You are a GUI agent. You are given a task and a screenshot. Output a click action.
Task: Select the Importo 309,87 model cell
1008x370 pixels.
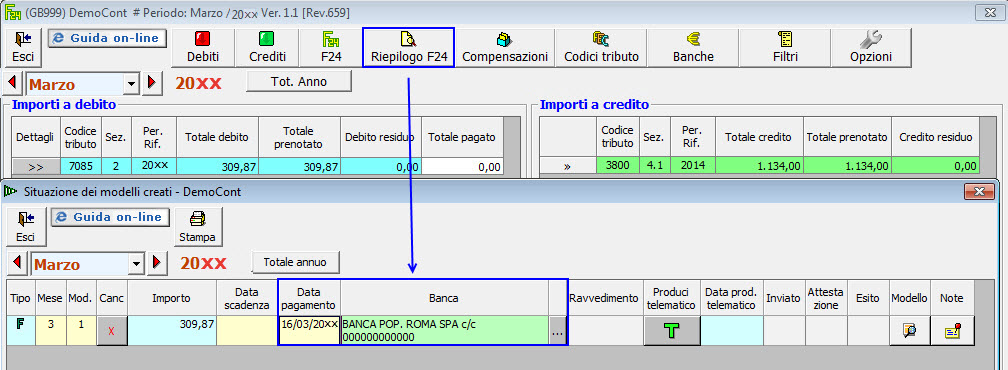coord(172,330)
